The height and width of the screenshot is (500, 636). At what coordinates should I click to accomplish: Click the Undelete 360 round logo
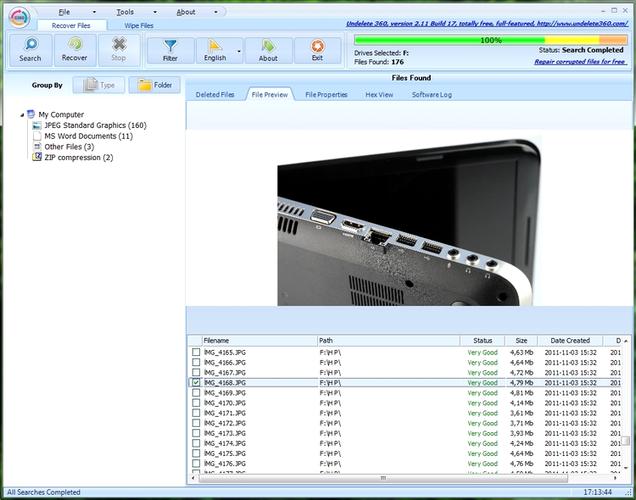19,17
